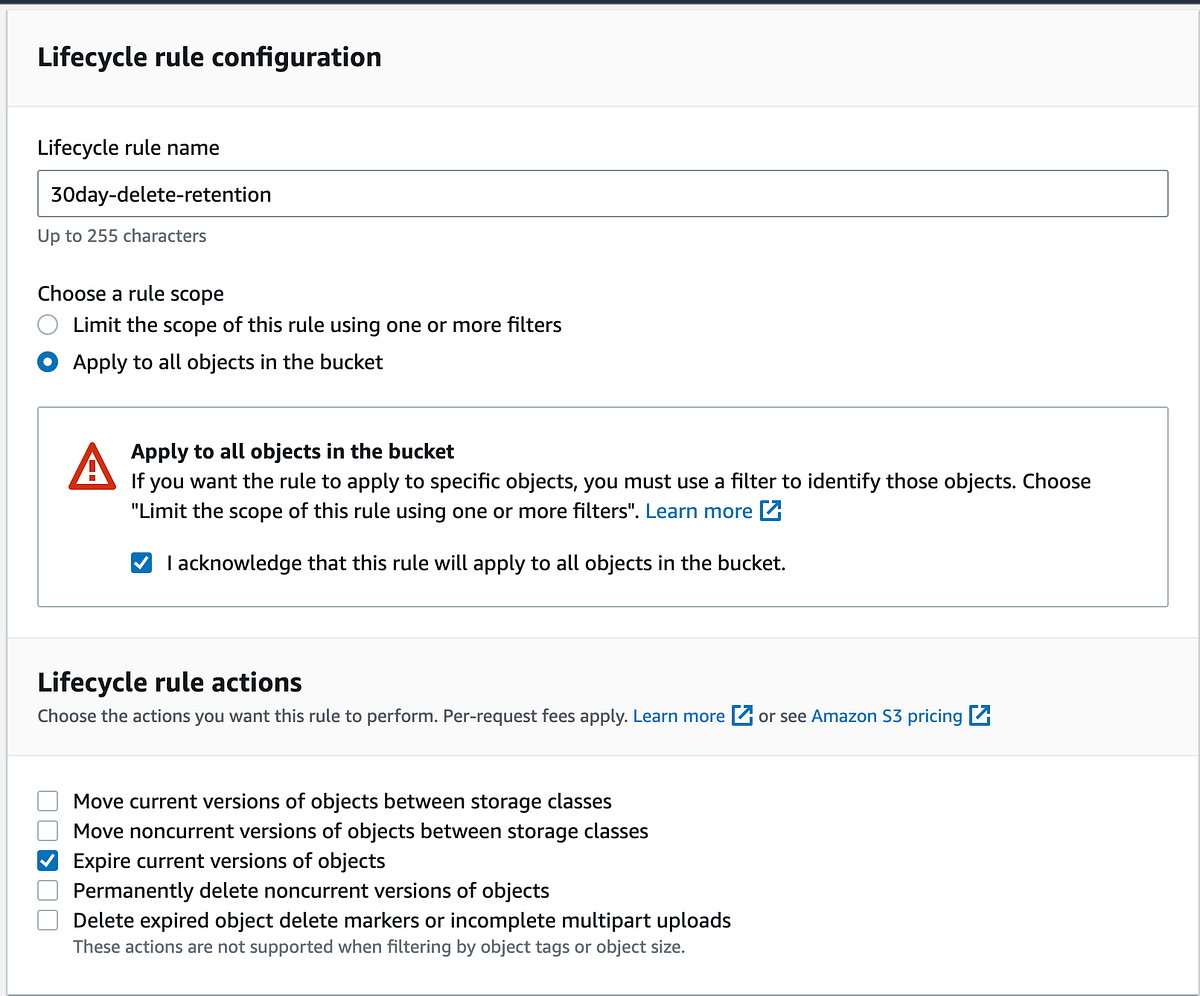1200x996 pixels.
Task: Select "Apply to all objects in the bucket"
Action: tap(47, 362)
